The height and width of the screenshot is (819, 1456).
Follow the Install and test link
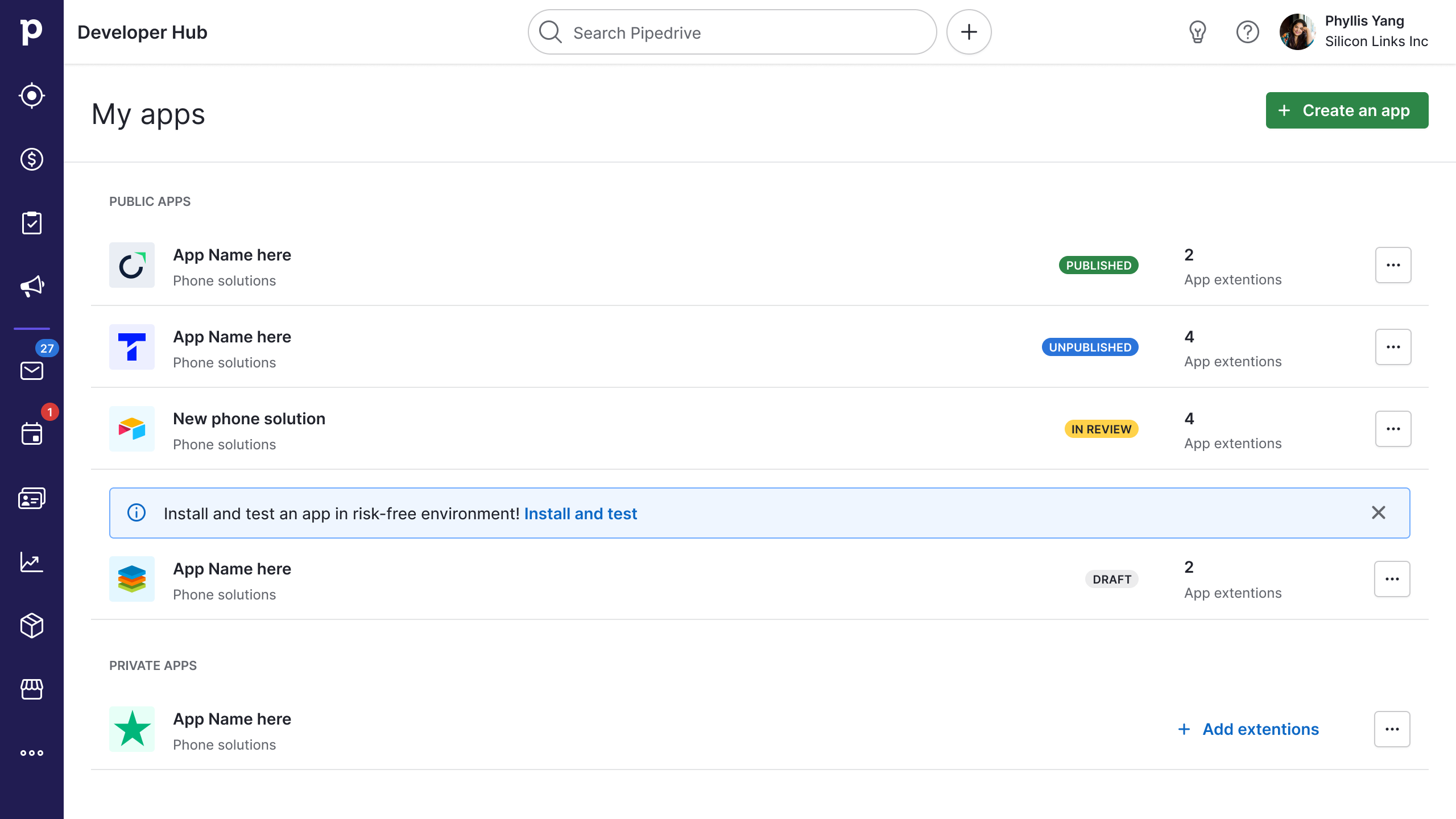(x=581, y=513)
